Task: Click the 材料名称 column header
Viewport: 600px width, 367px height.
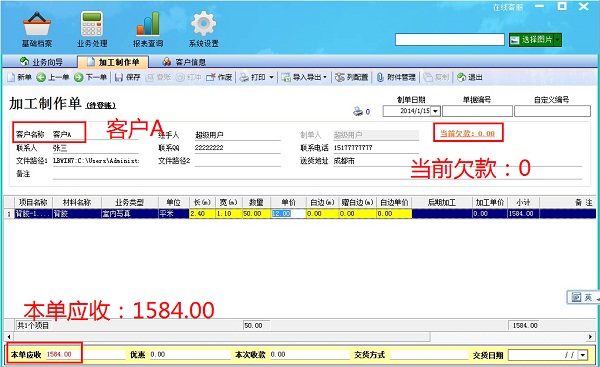Action: (x=77, y=202)
